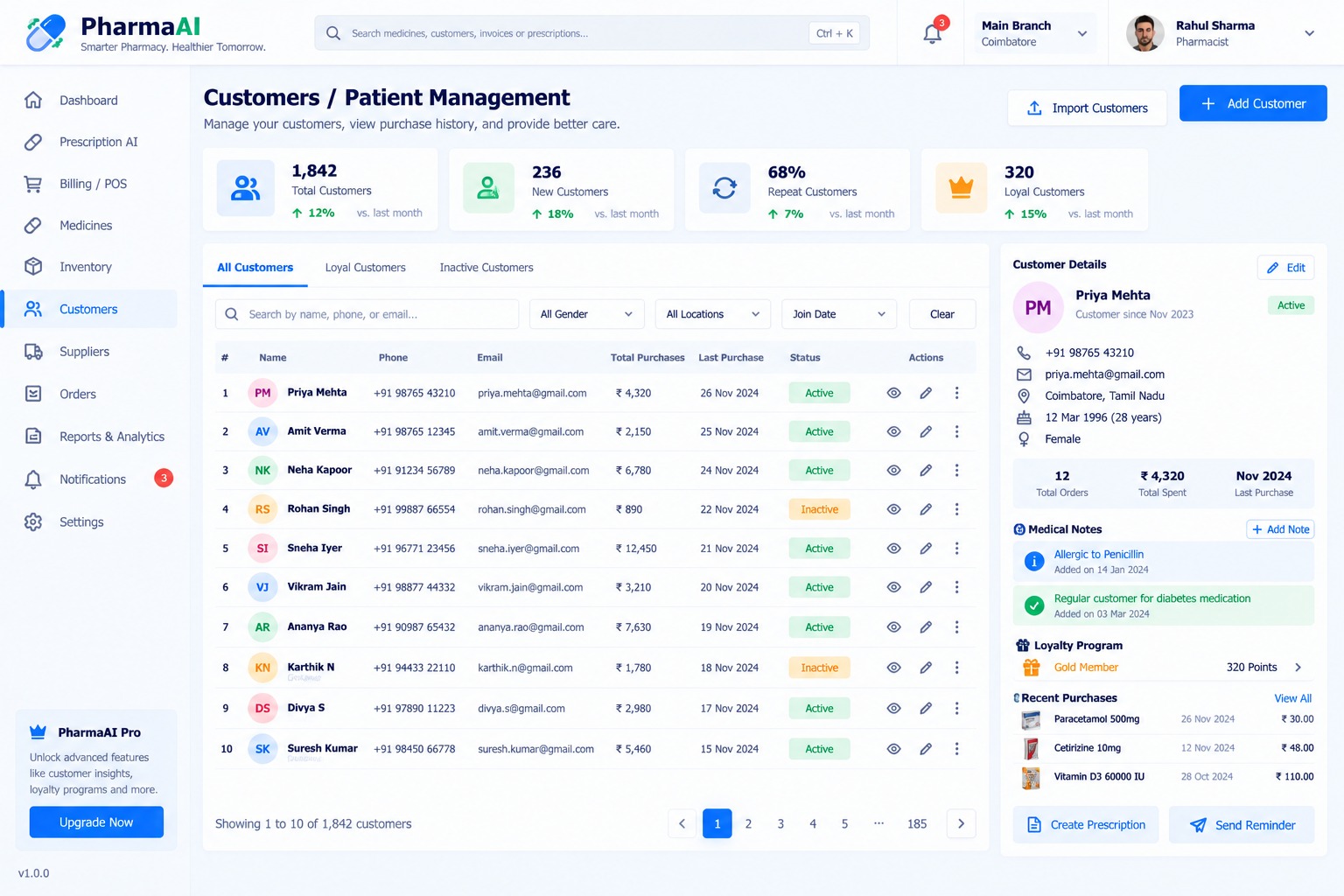View Rohan Singh details eye icon
Screen dimensions: 1344x896
coord(893,509)
